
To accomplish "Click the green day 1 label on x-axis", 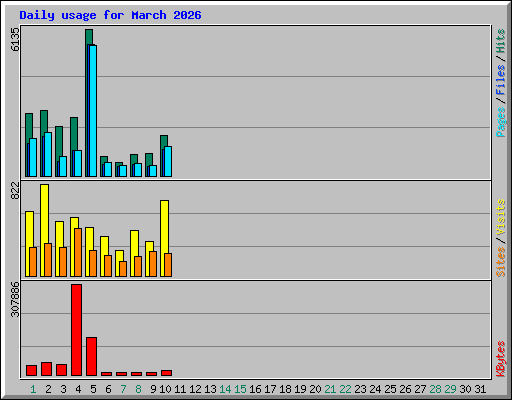I will point(33,389).
